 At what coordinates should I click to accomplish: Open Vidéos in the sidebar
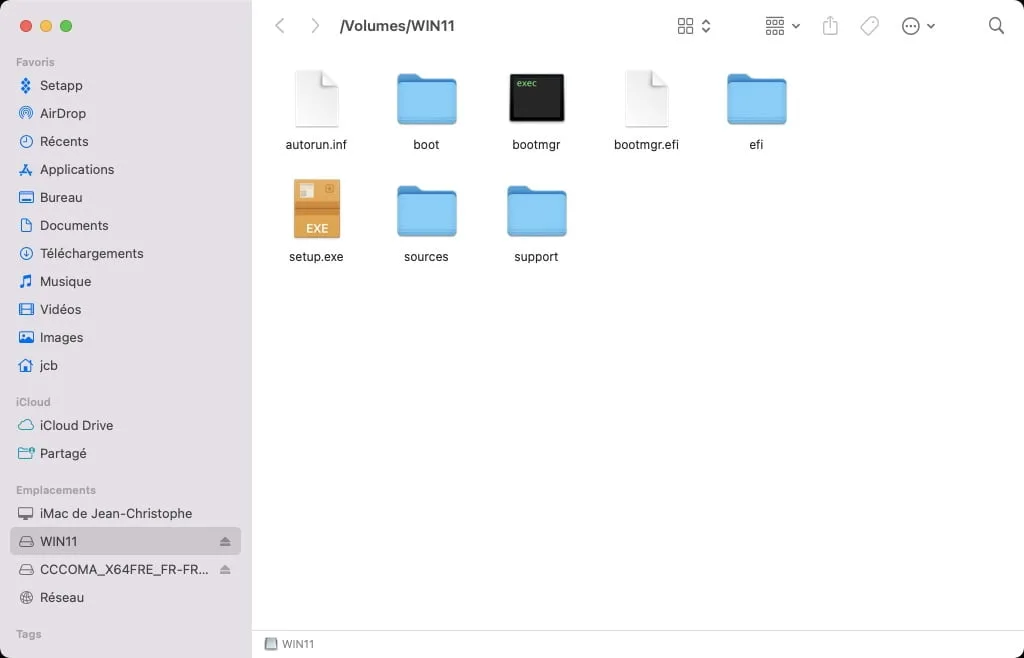click(x=125, y=310)
